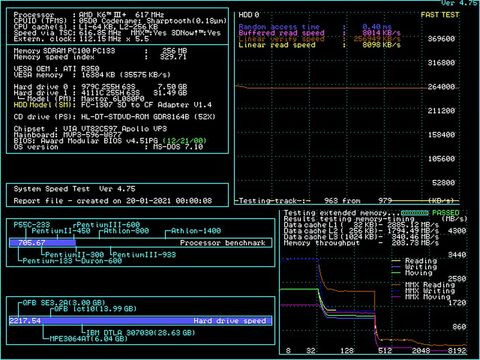This screenshot has height=360, width=480.
Task: Click the green PASSED memory test status
Action: pyautogui.click(x=445, y=212)
